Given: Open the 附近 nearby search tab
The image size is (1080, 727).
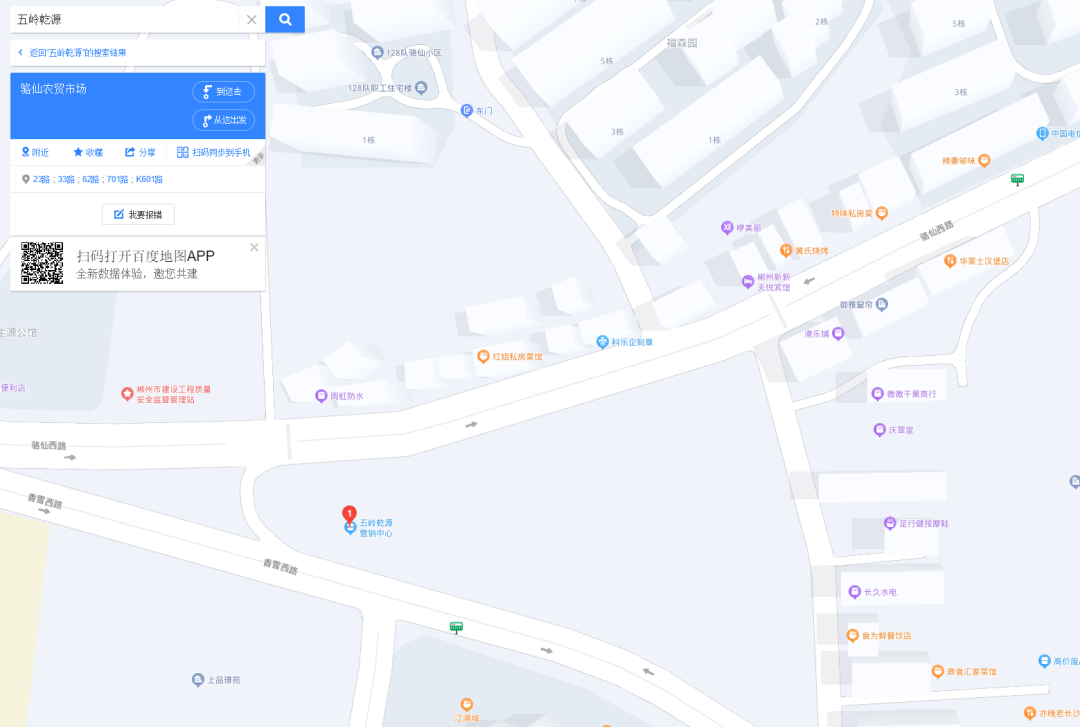Looking at the screenshot, I should pos(35,152).
